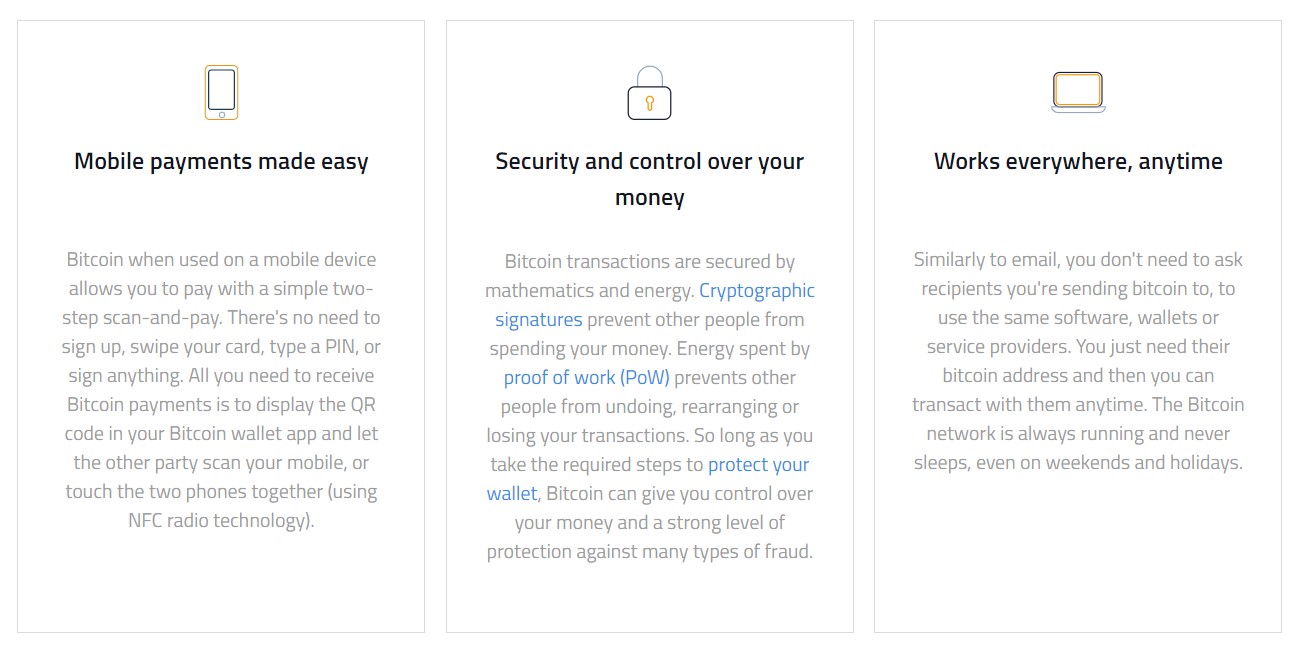Follow the proof of work (PoW) link

pyautogui.click(x=586, y=378)
